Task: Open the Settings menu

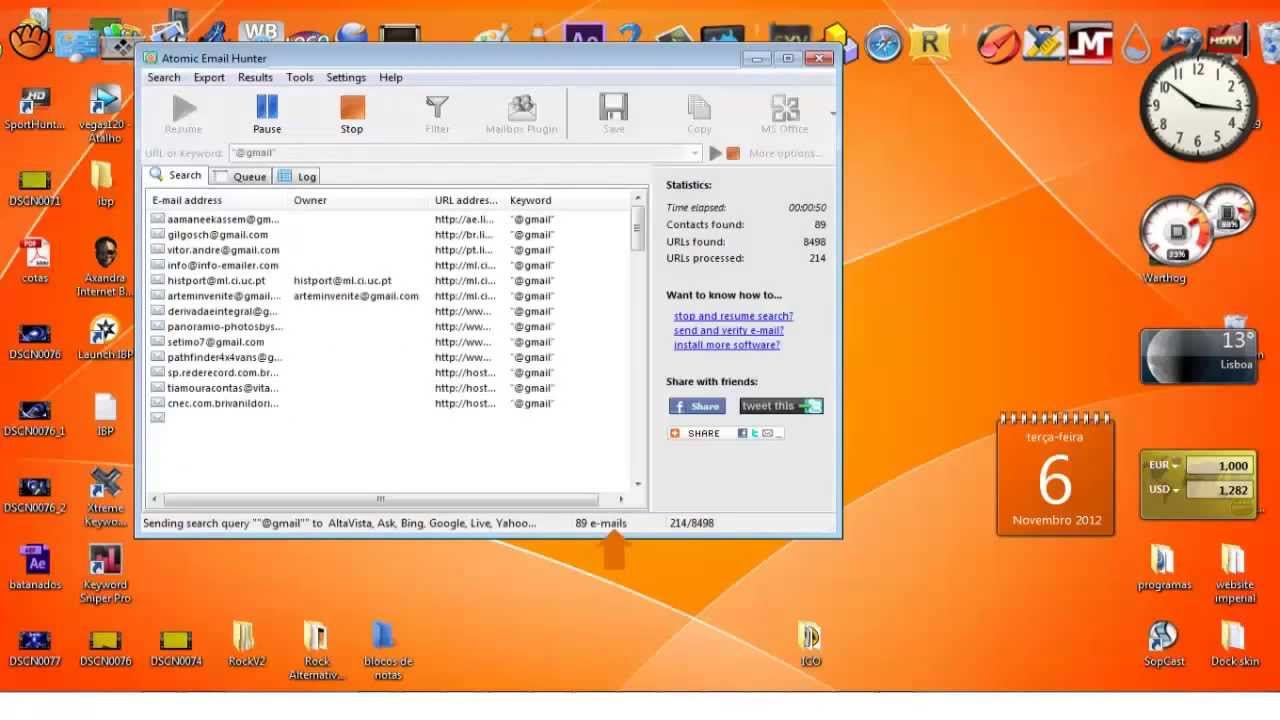Action: [x=346, y=77]
